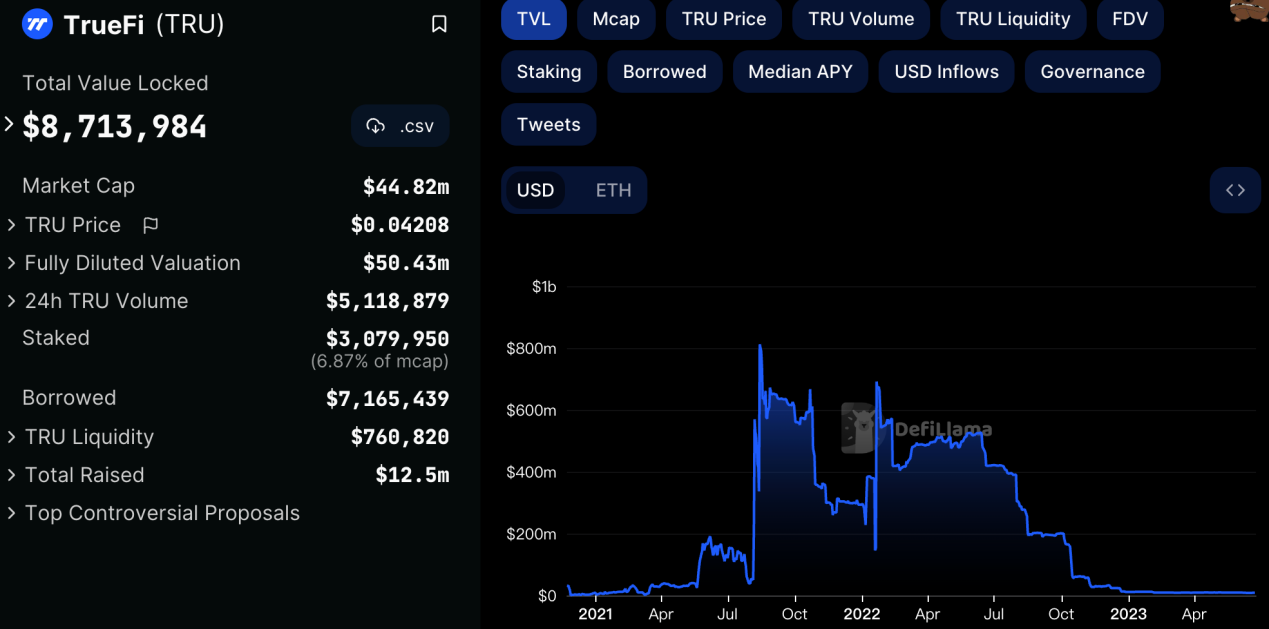Toggle the Median APY series
Viewport: 1269px width, 629px height.
click(x=800, y=72)
